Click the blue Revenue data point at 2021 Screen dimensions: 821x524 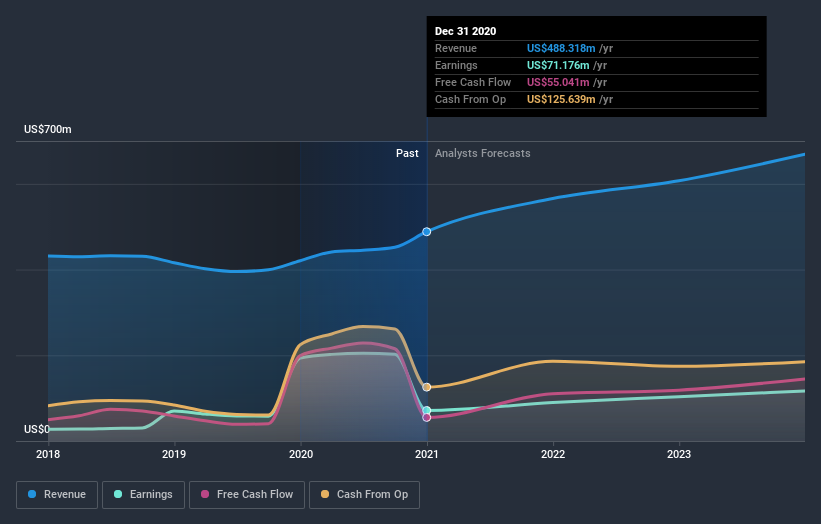click(x=427, y=231)
